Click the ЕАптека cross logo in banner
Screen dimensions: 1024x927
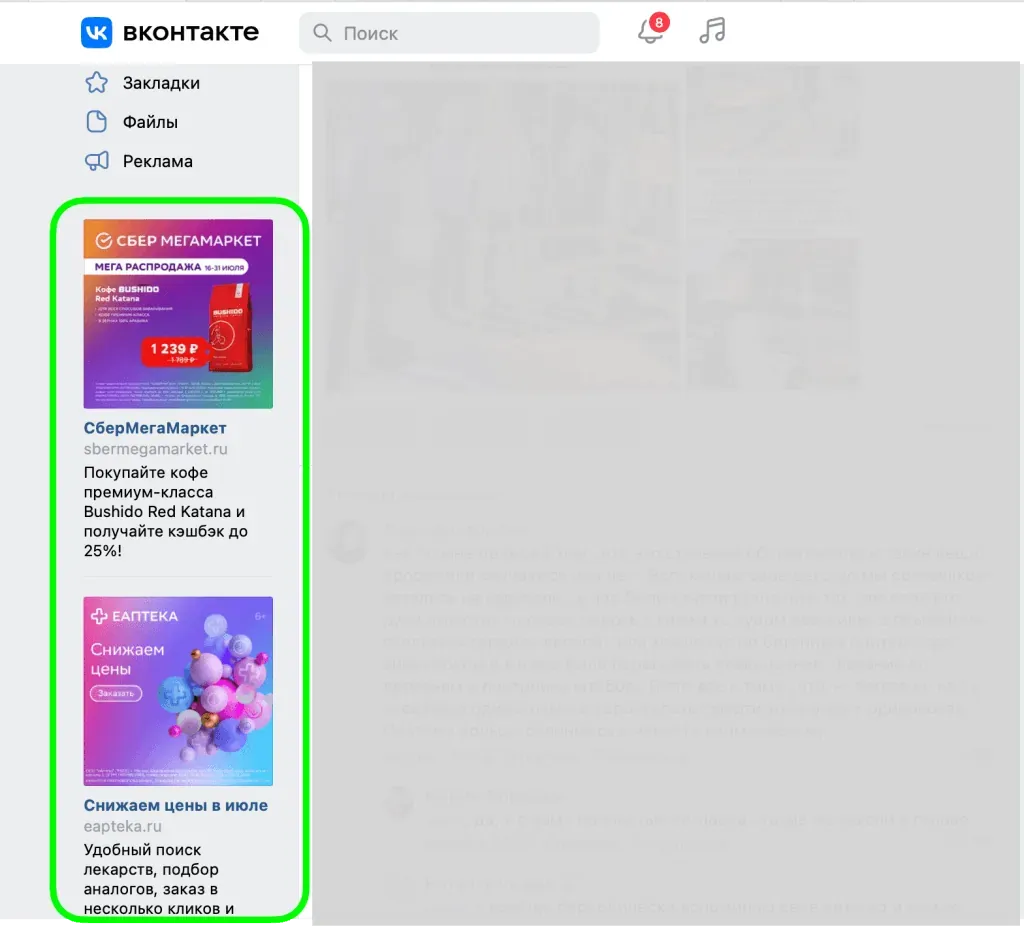(x=99, y=616)
